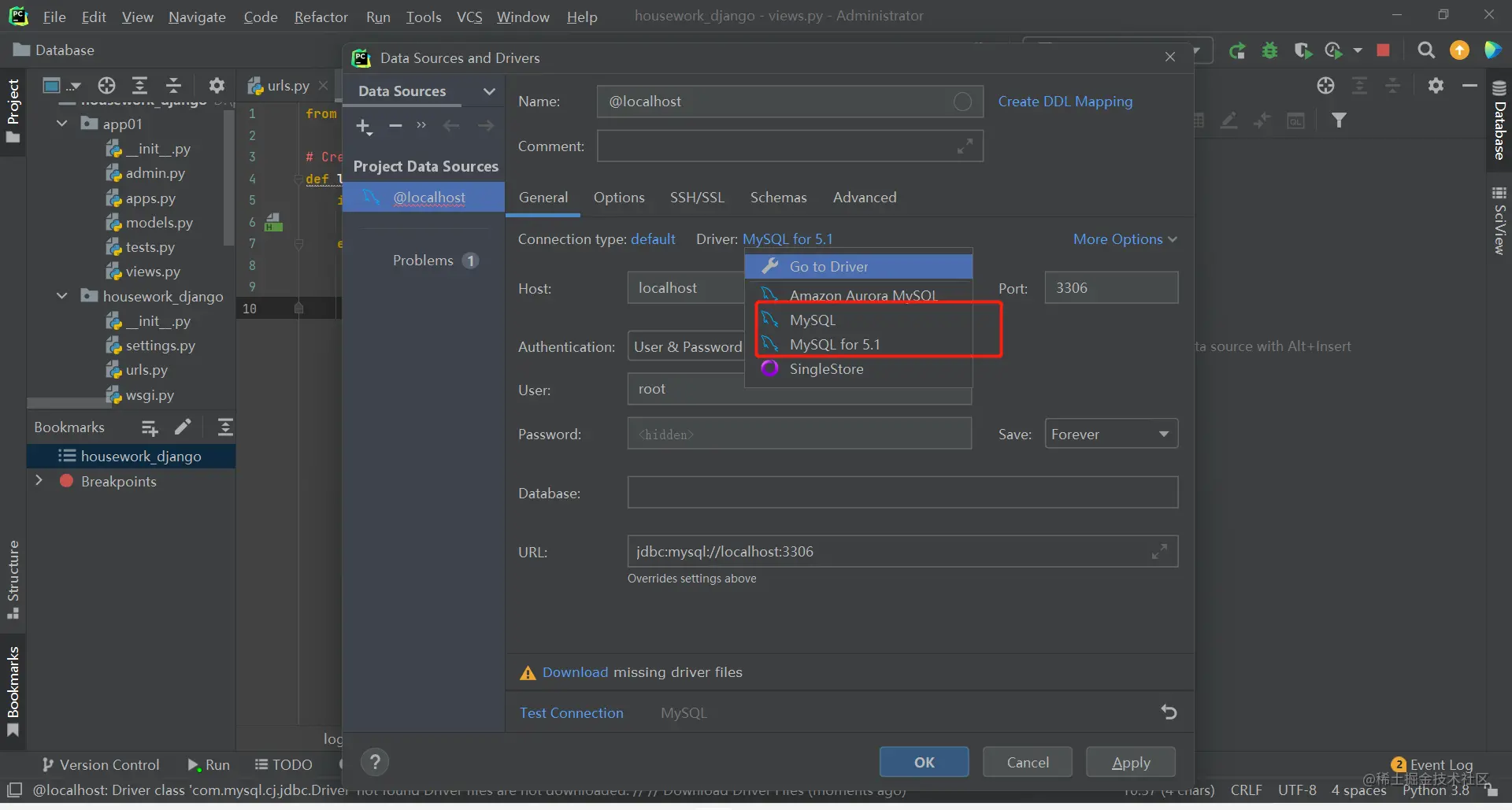Switch to the Options tab
The height and width of the screenshot is (810, 1512).
tap(619, 198)
